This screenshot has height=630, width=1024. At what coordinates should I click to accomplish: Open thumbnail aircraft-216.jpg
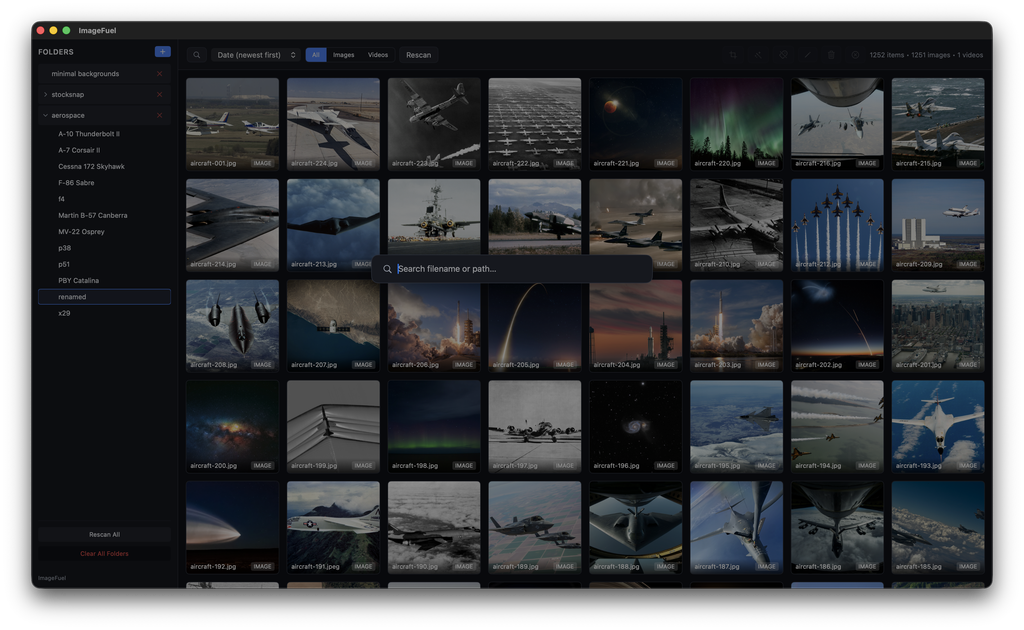point(837,124)
